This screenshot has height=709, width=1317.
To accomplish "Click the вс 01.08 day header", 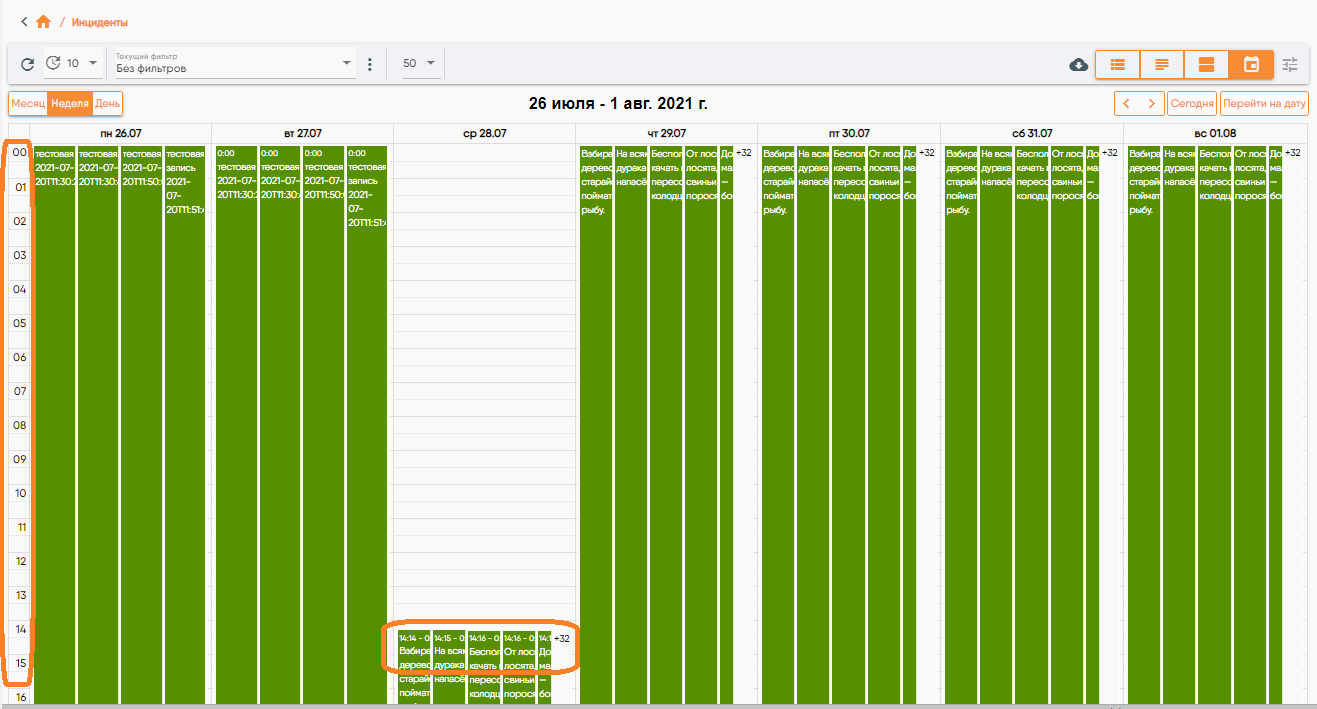I will (1214, 133).
